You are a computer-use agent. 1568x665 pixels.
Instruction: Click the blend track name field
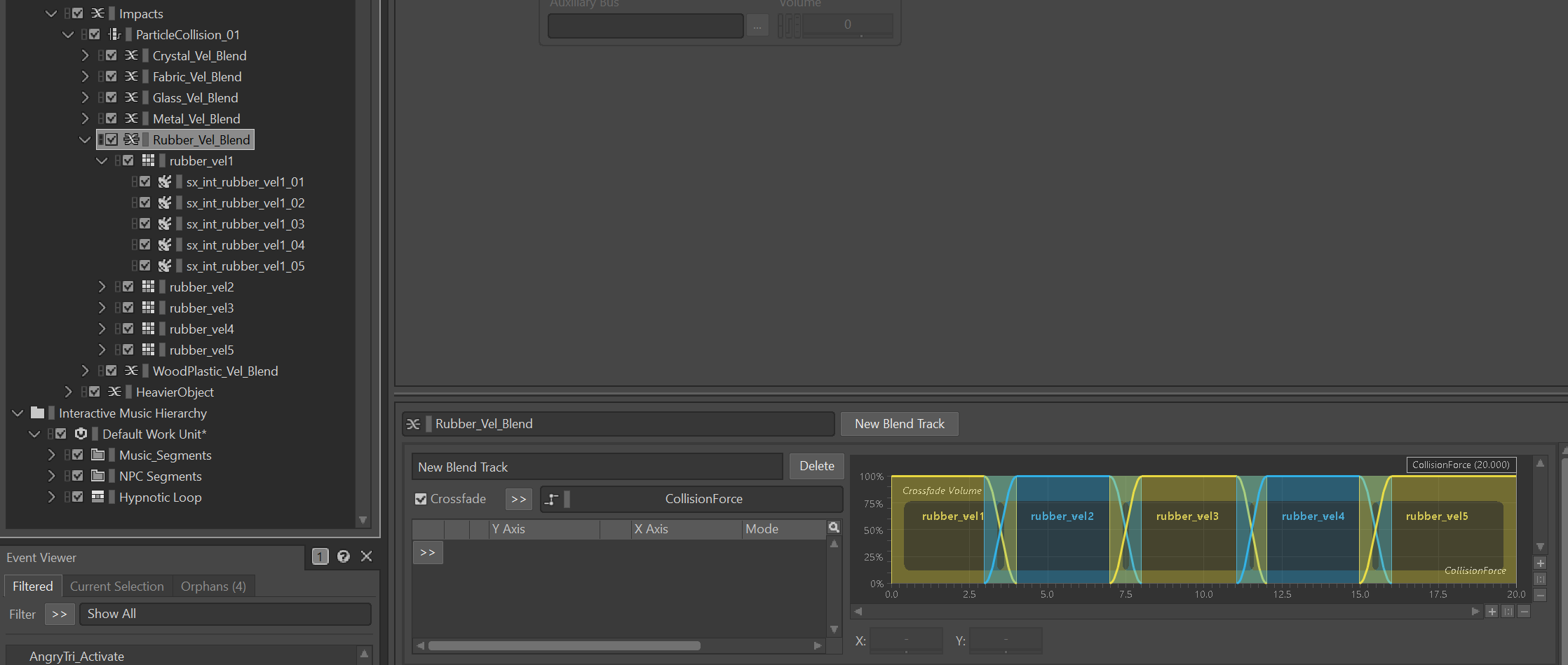click(597, 467)
